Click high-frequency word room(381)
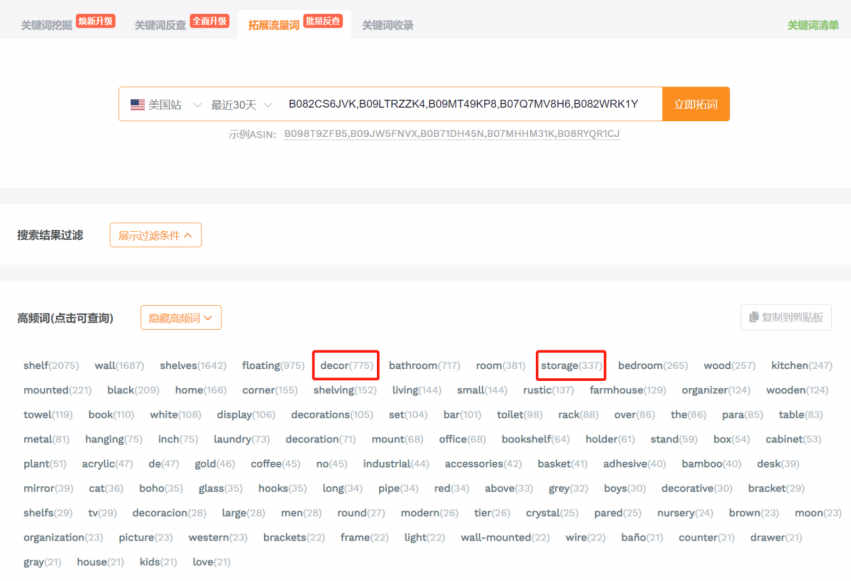 coord(500,365)
